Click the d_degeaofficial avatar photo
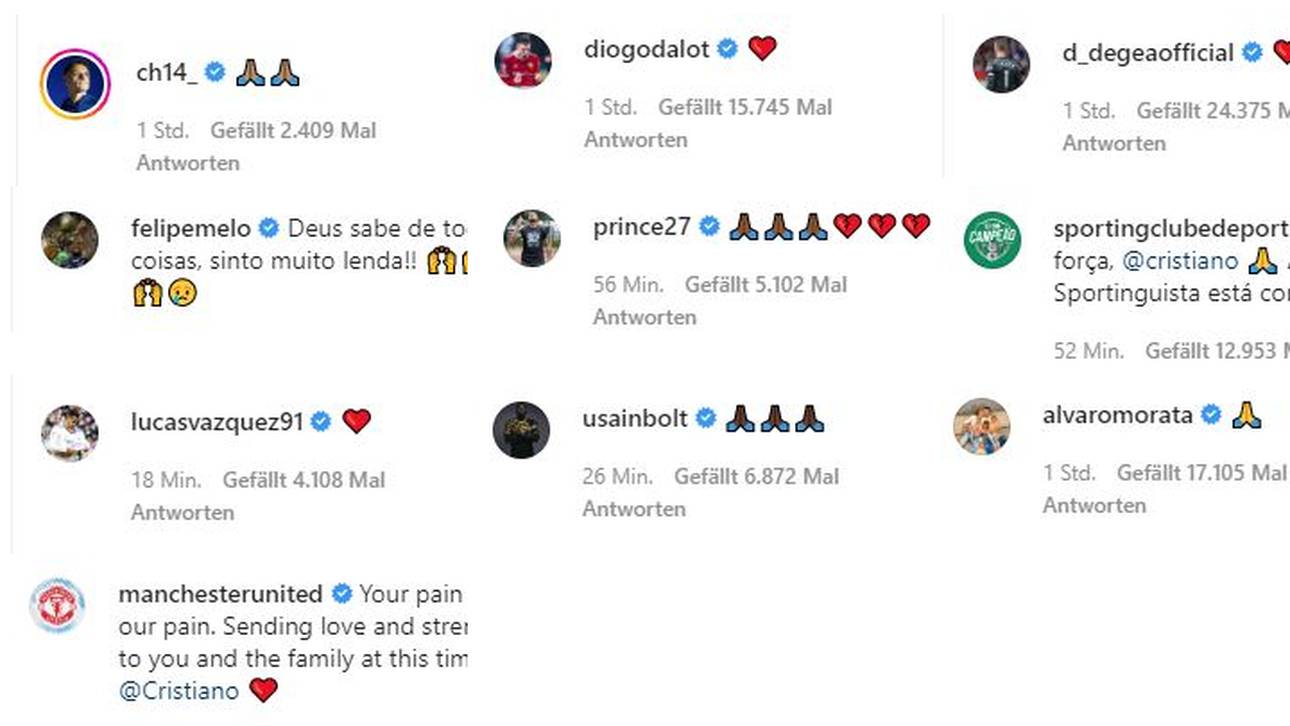This screenshot has width=1290, height=726. [1001, 65]
